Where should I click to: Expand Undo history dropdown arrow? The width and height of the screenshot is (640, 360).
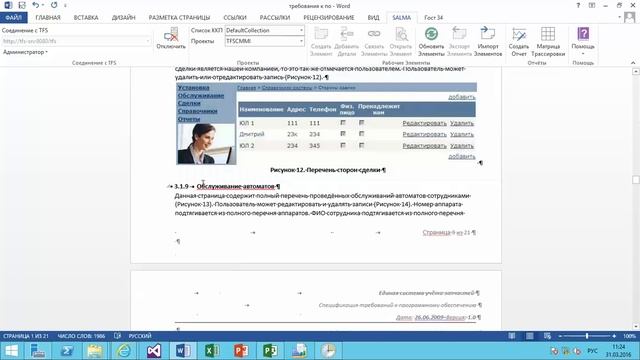pyautogui.click(x=43, y=5)
